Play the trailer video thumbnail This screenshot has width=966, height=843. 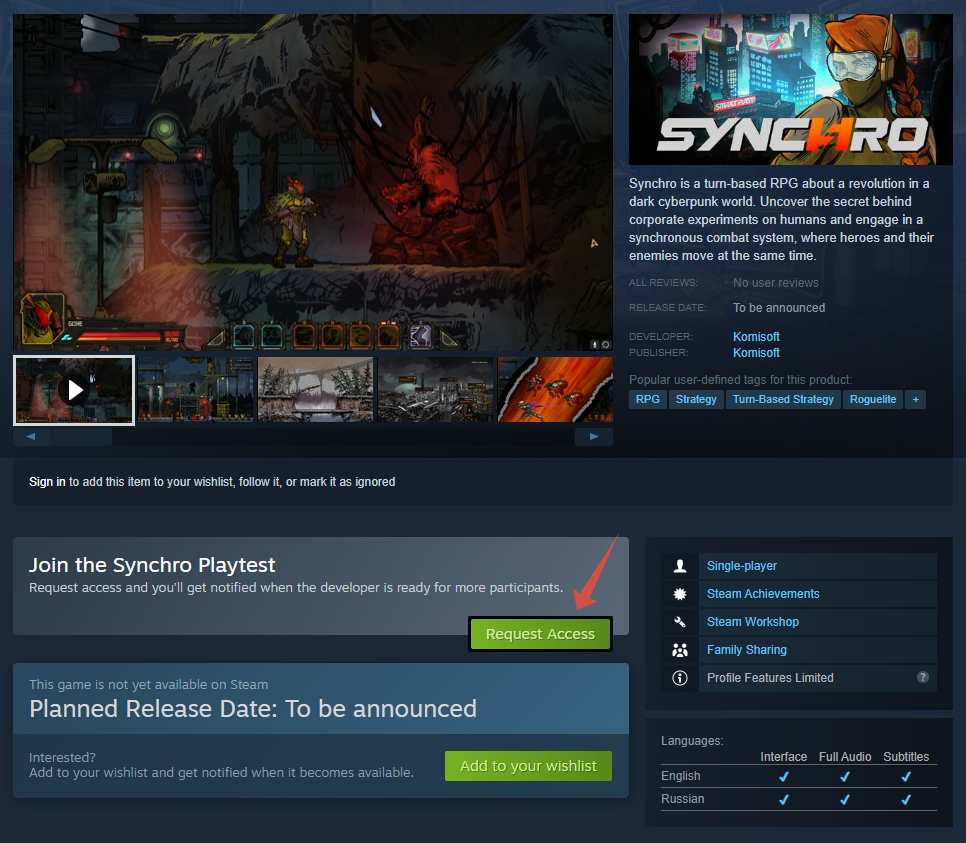(x=74, y=390)
